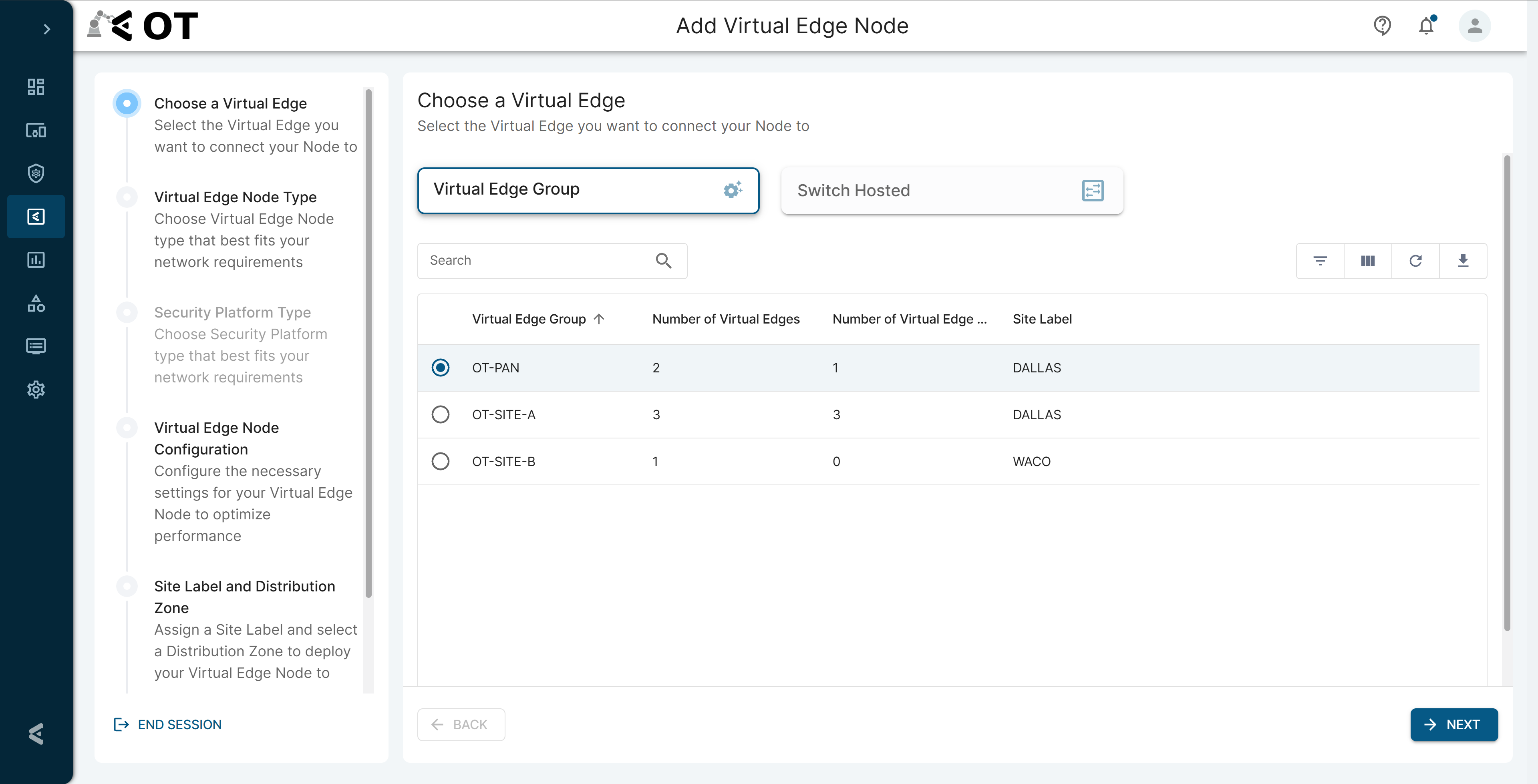Image resolution: width=1538 pixels, height=784 pixels.
Task: Open the security shield icon in sidebar
Action: point(36,173)
